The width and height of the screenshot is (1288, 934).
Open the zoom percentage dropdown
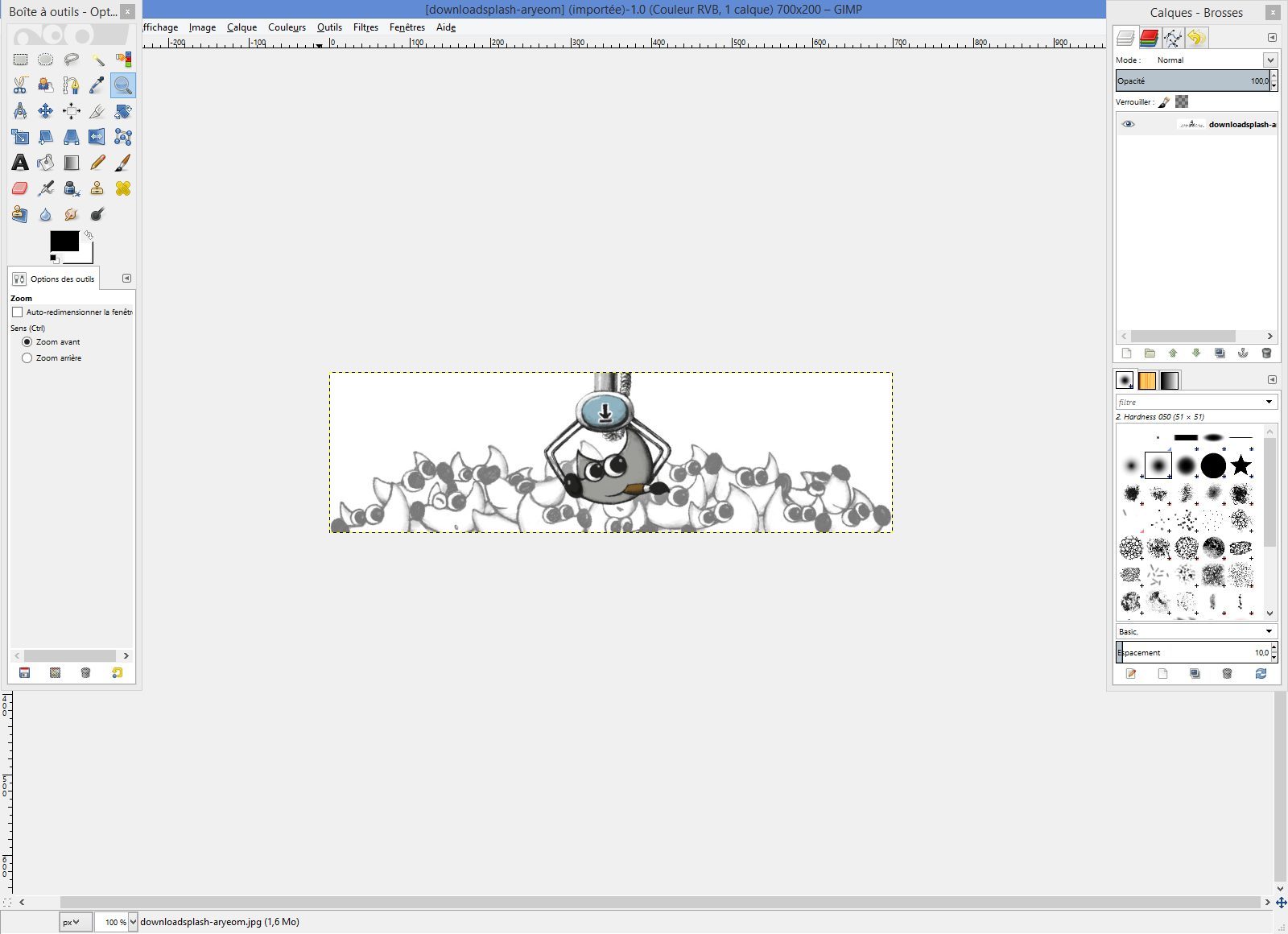133,922
